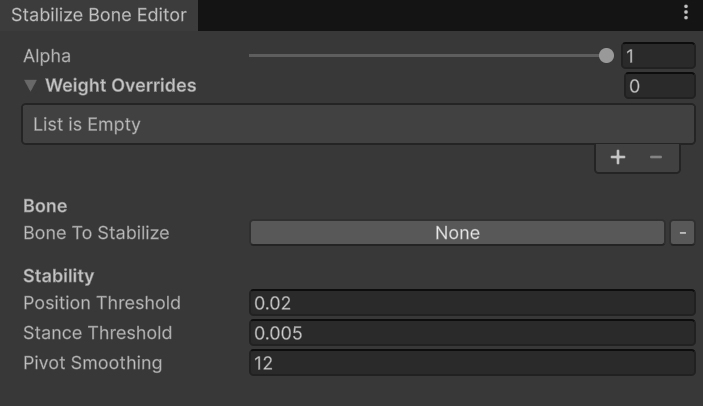Collapse the Weight Overrides foldout arrow

(x=30, y=85)
